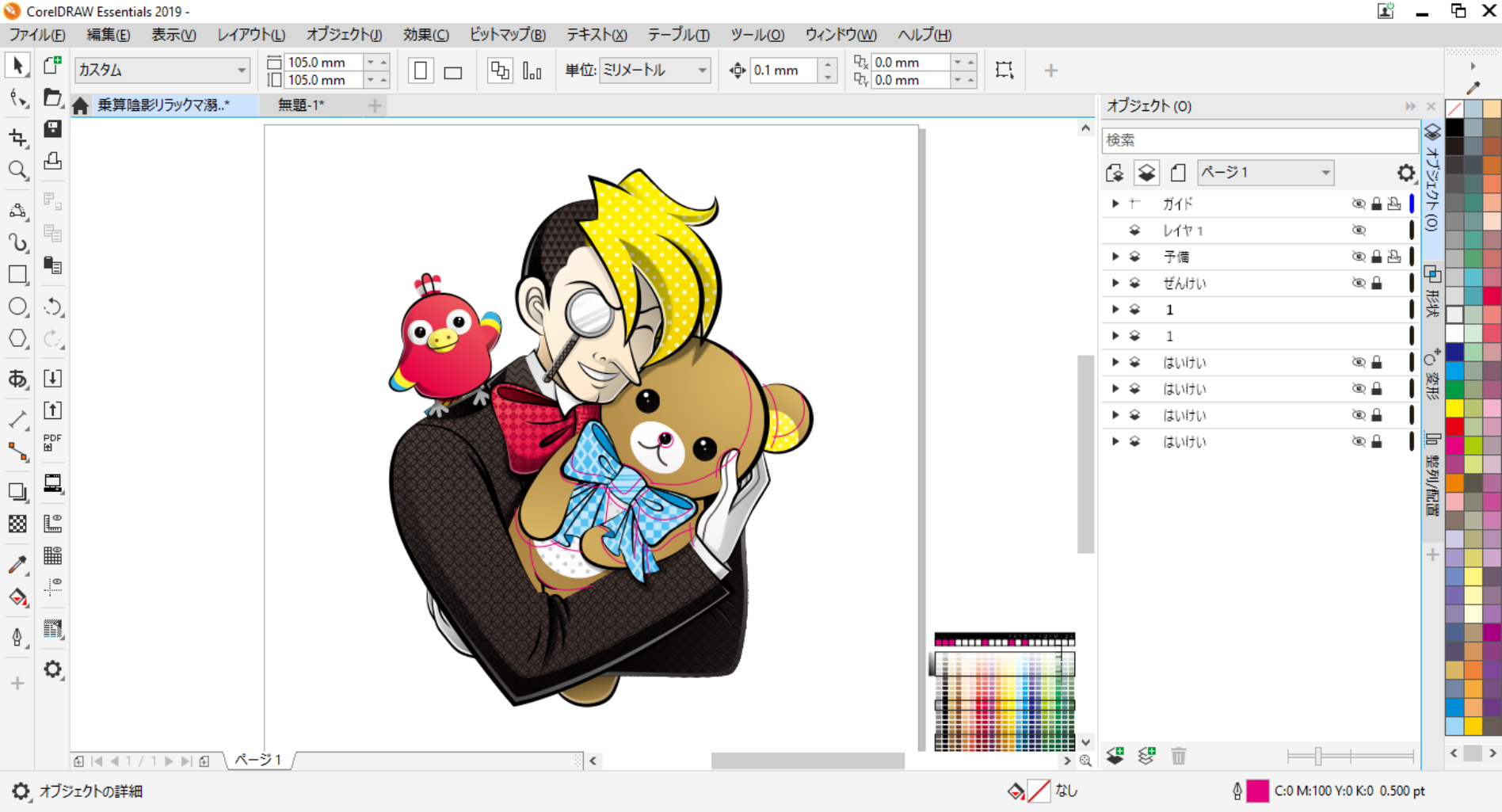Click the Print icon in toolbar
The height and width of the screenshot is (812, 1502).
click(53, 162)
